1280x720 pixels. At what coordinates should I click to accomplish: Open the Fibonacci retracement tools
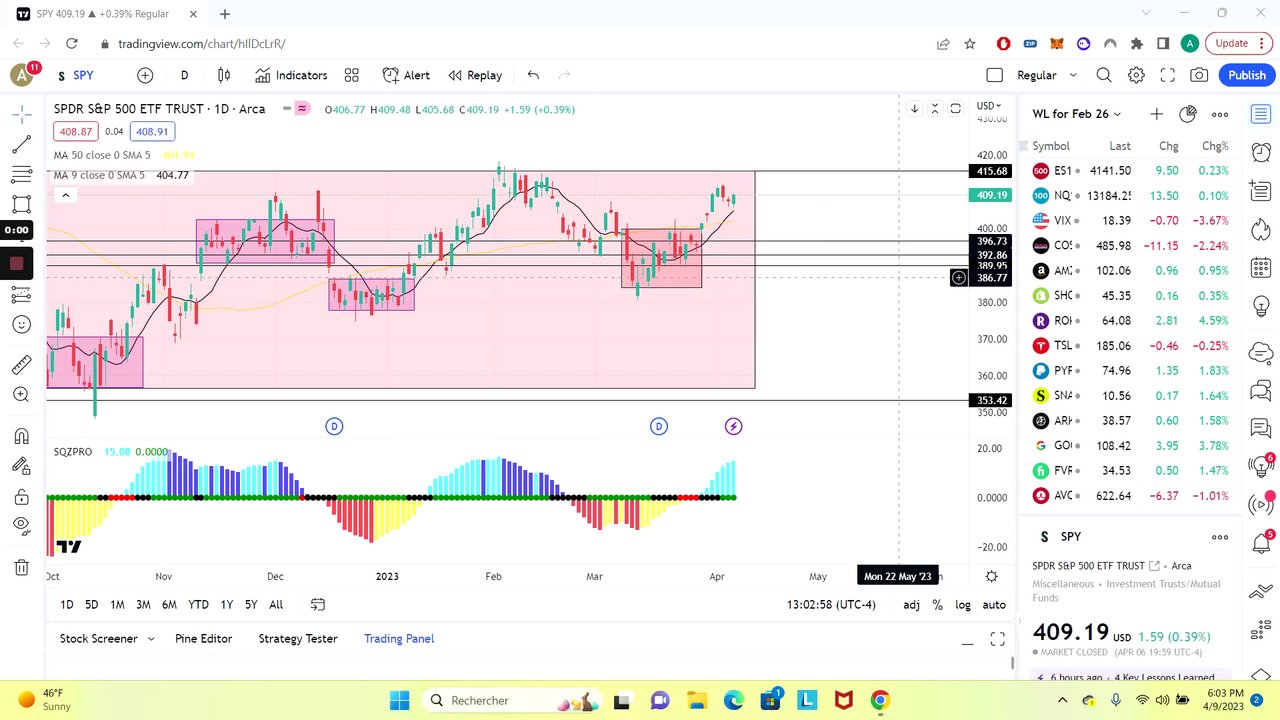pos(21,175)
